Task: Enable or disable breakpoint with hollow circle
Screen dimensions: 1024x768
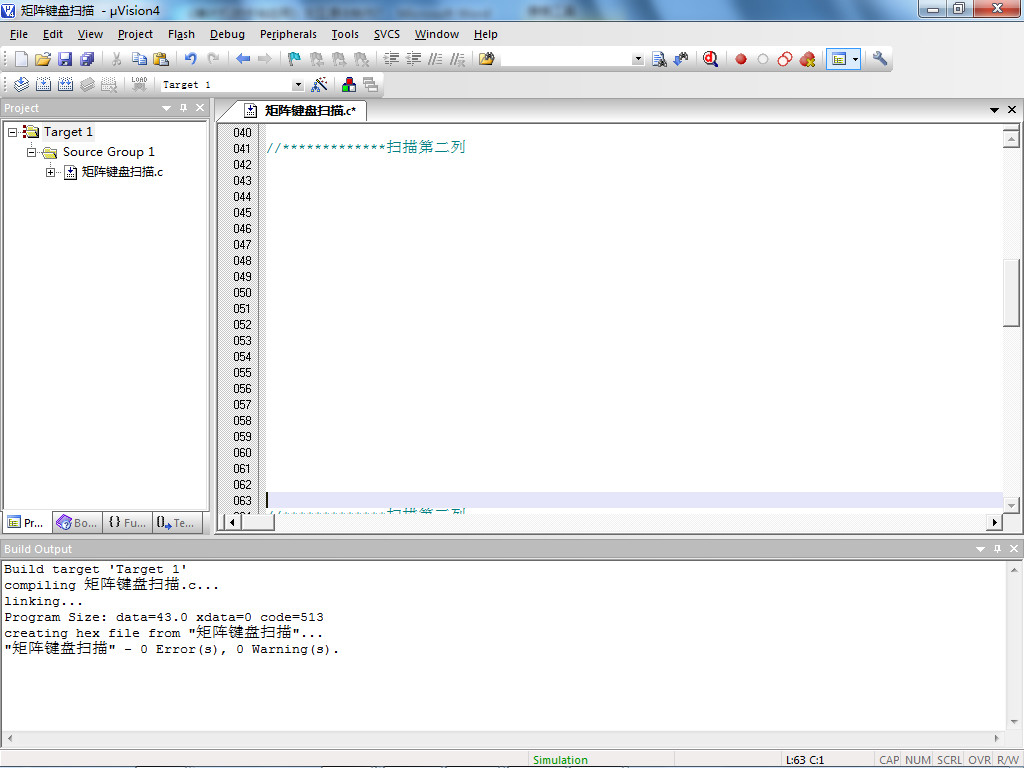Action: (763, 59)
